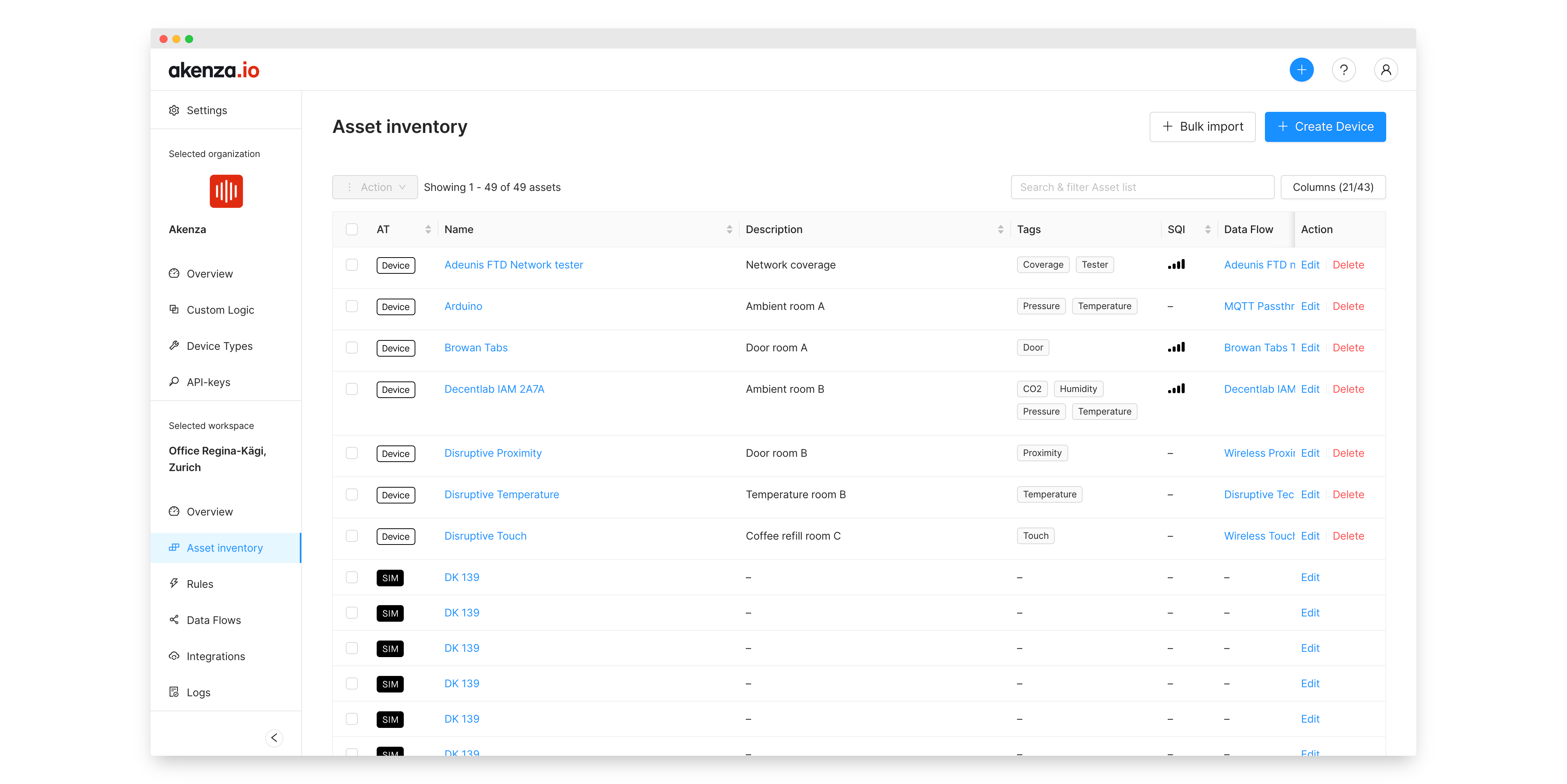The image size is (1567, 784).
Task: Open the Logs menu item
Action: [x=198, y=693]
